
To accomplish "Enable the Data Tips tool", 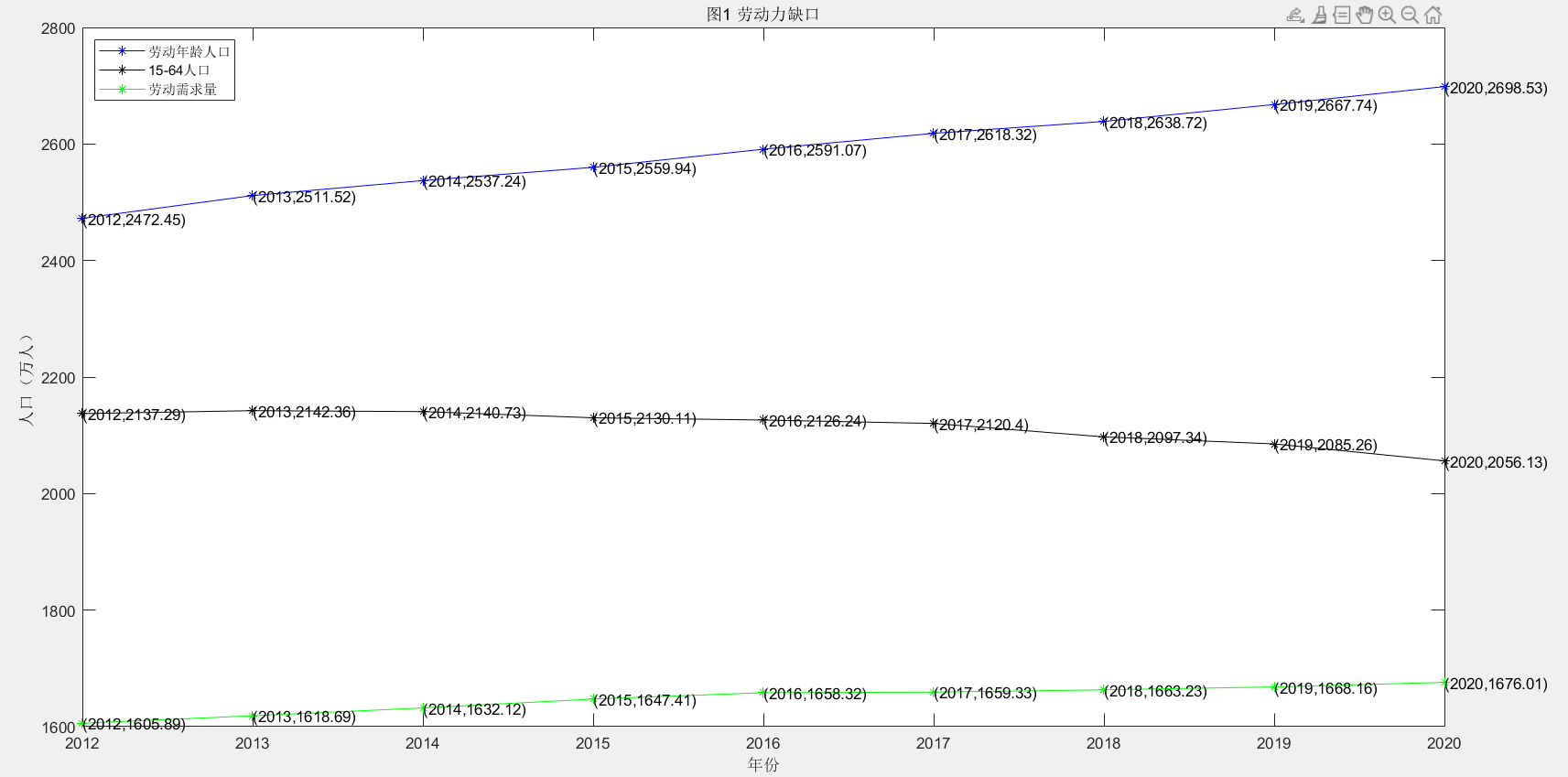I will pyautogui.click(x=1342, y=15).
